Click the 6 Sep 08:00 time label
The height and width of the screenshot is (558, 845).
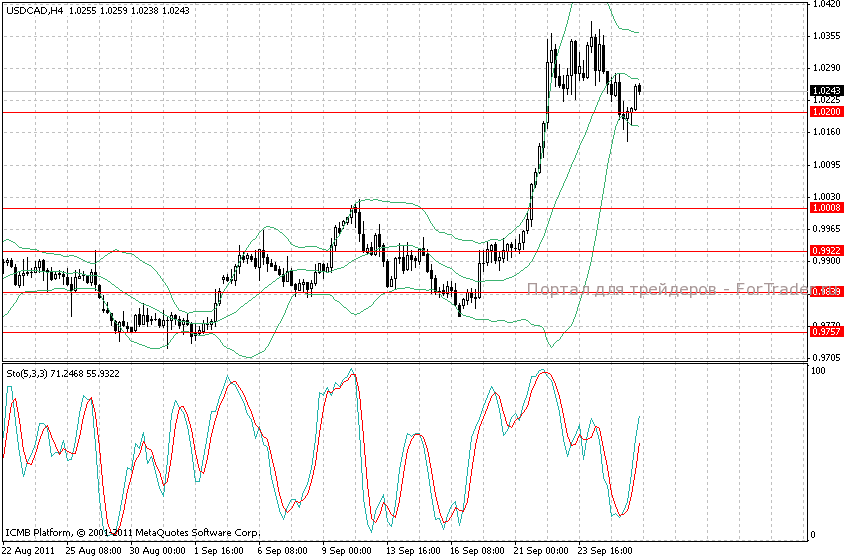pyautogui.click(x=282, y=550)
